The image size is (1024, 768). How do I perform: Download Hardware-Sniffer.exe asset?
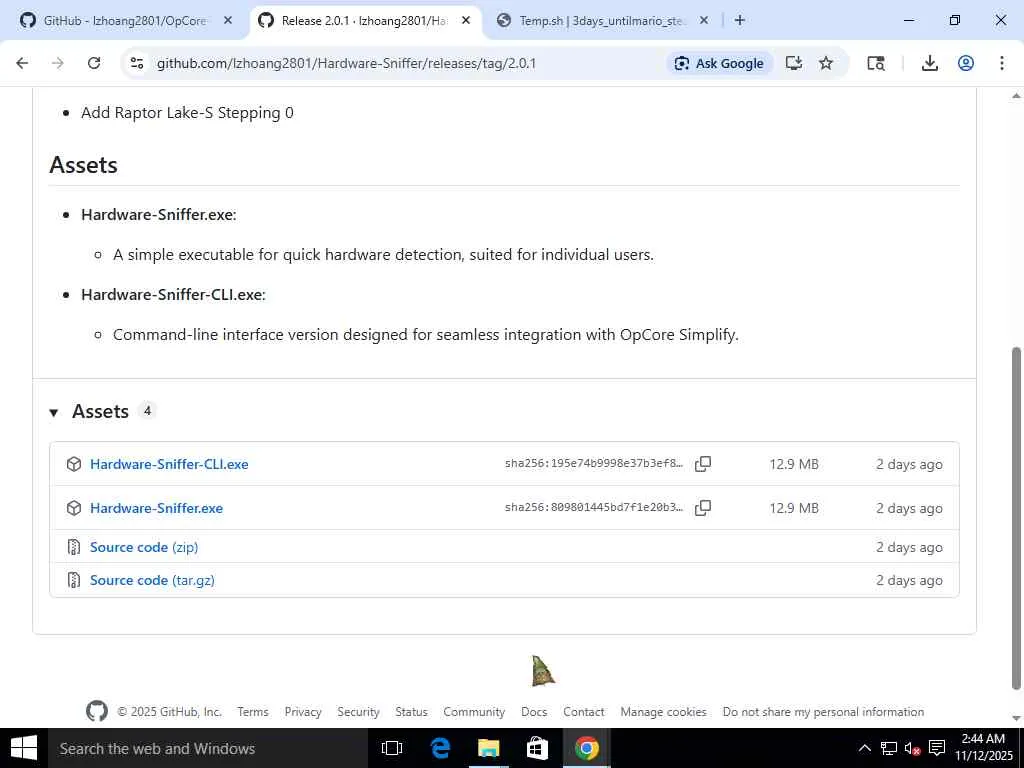point(157,508)
